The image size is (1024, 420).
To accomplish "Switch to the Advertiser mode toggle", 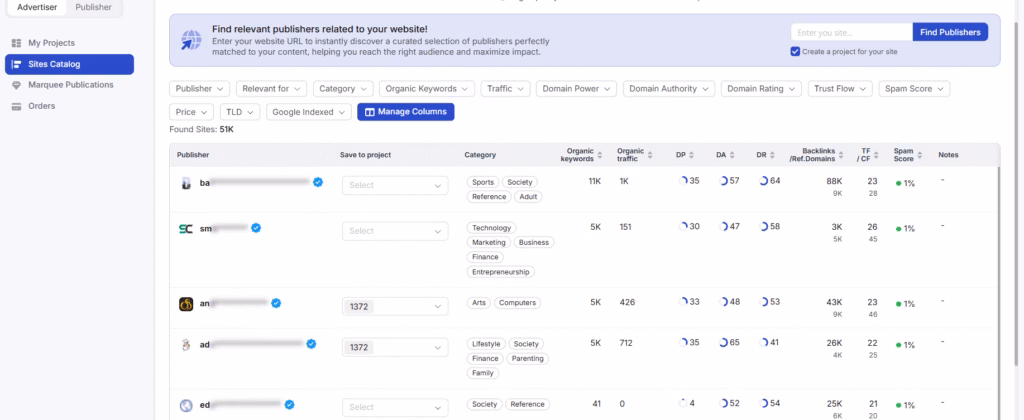I will coord(37,7).
